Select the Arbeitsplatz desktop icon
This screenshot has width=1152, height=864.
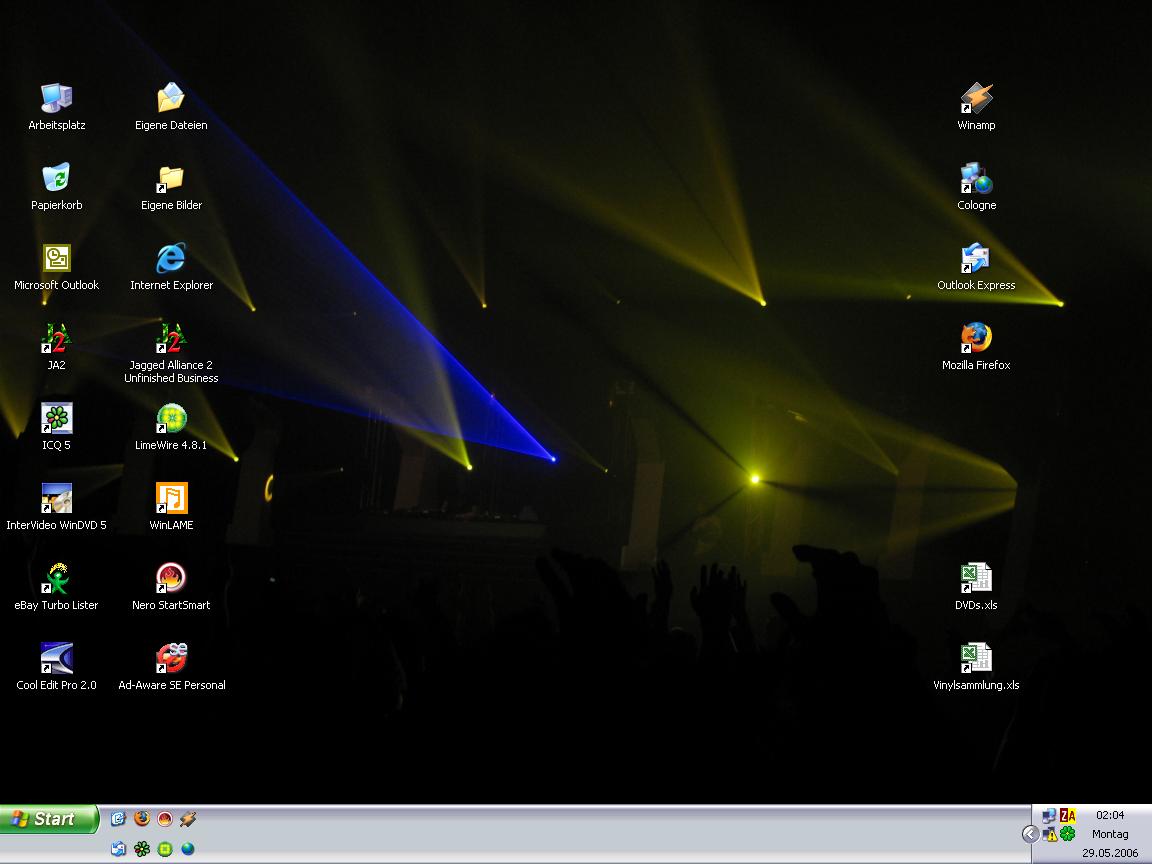57,98
